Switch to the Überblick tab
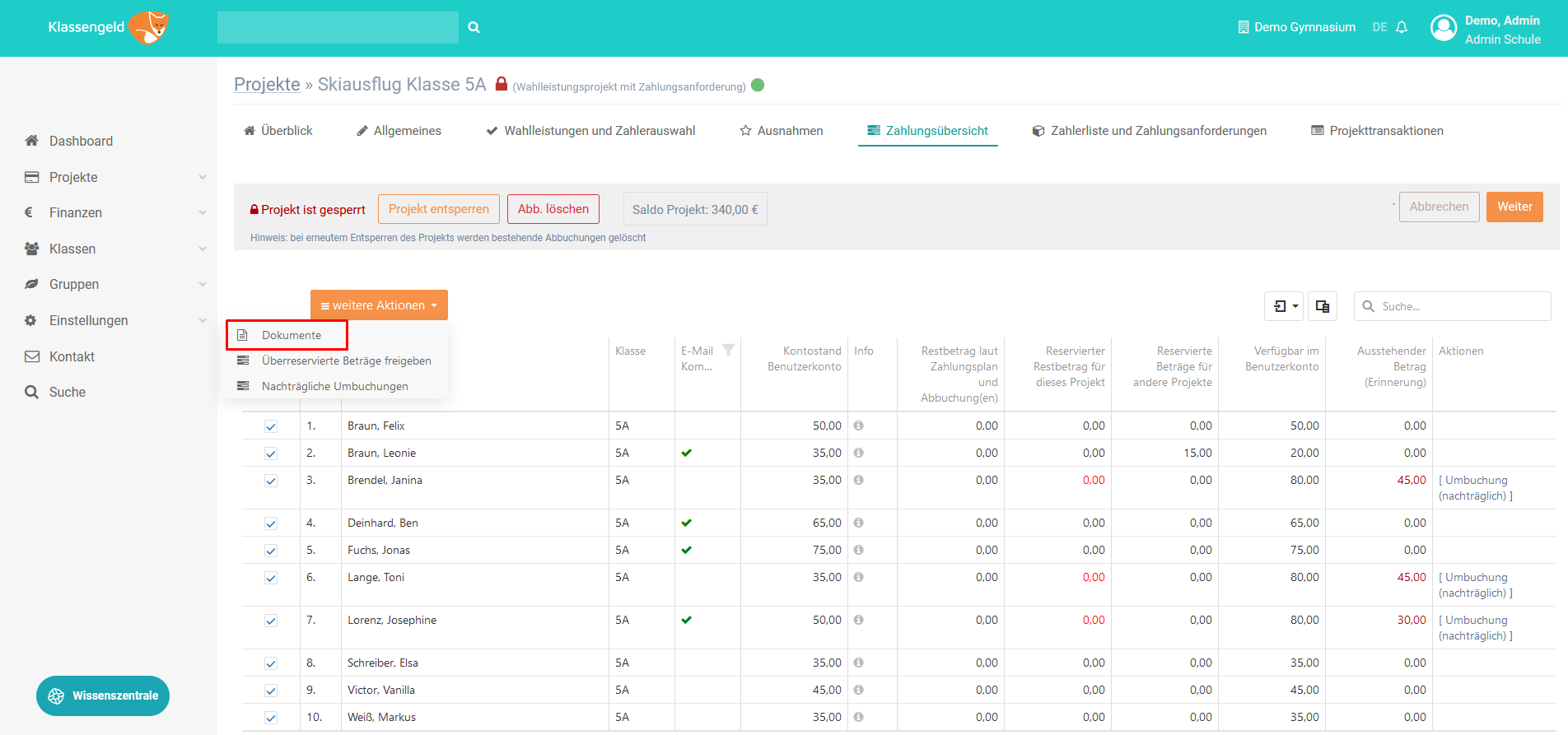This screenshot has width=1568, height=735. [278, 131]
